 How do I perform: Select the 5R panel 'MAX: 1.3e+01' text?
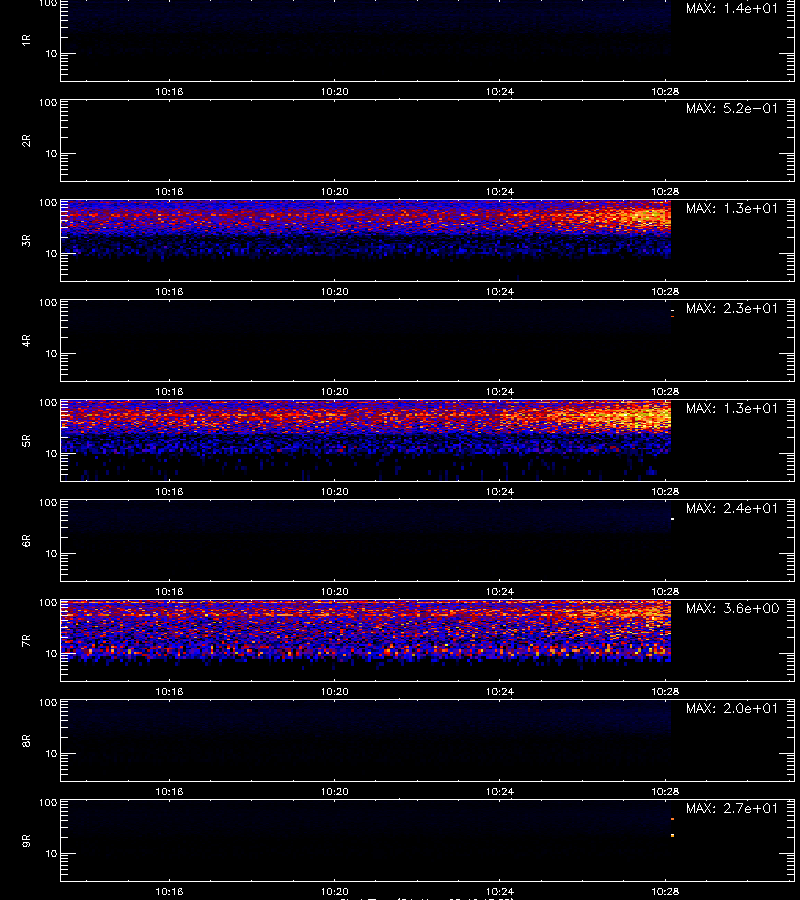click(x=732, y=408)
